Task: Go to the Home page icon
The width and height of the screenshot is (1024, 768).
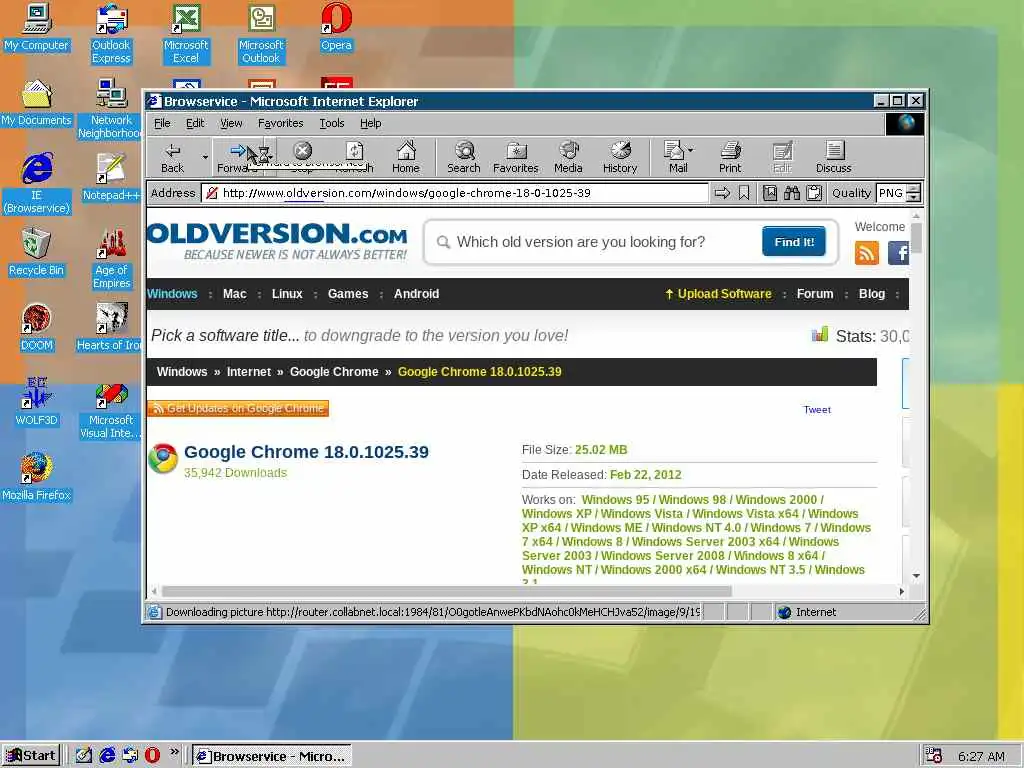Action: (406, 157)
